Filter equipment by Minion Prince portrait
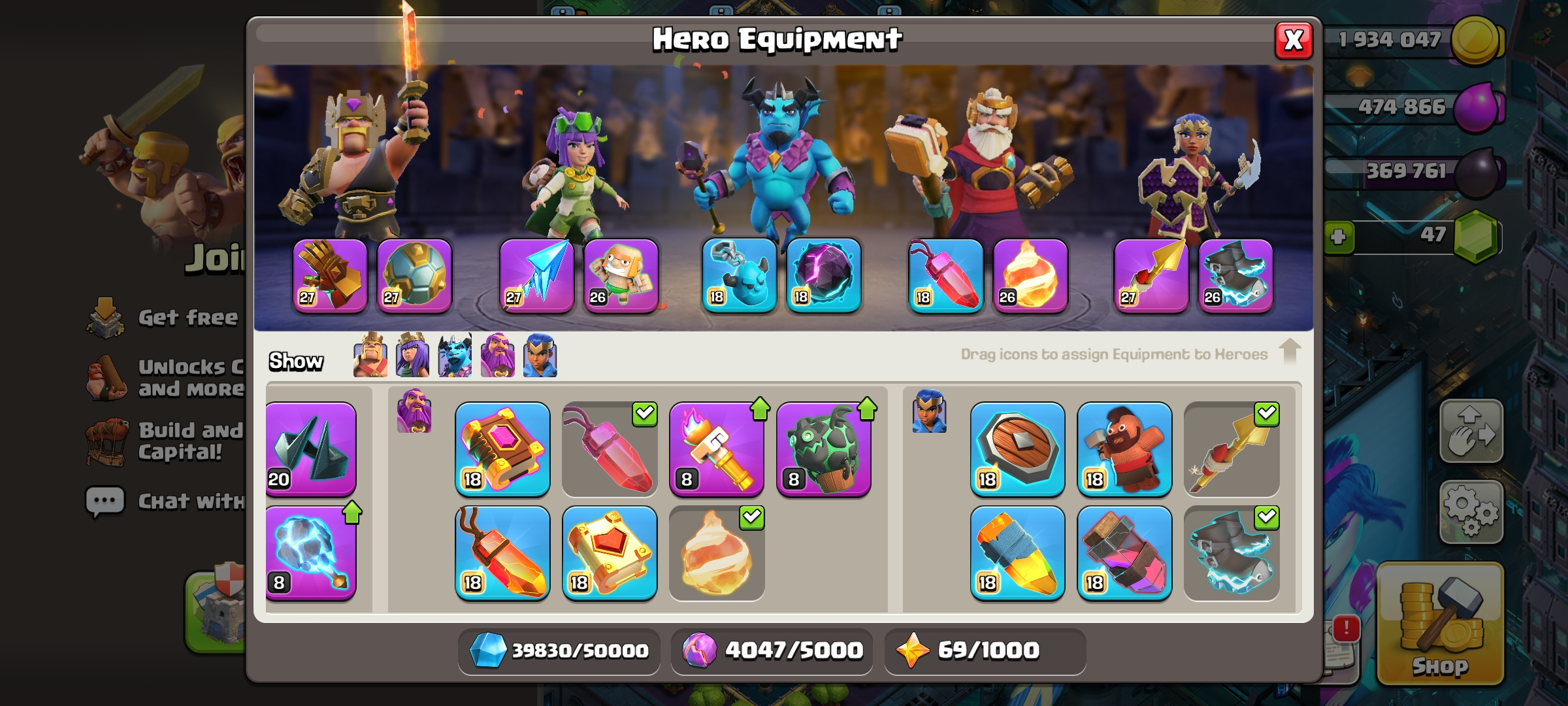The height and width of the screenshot is (706, 1568). 455,355
